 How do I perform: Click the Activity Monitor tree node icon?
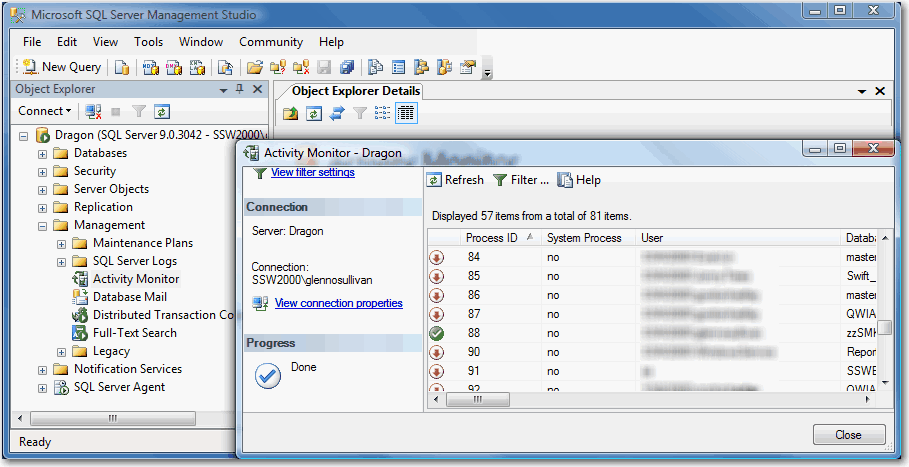pyautogui.click(x=81, y=279)
